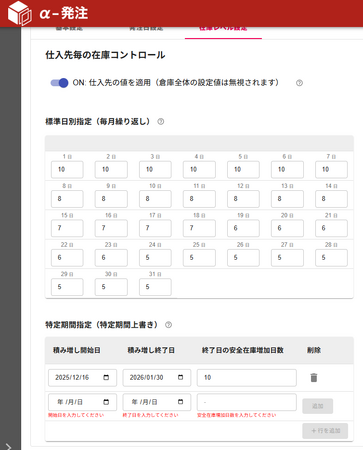Image resolution: width=364 pixels, height=450 pixels.
Task: Click the 削除 column header
Action: pyautogui.click(x=314, y=350)
